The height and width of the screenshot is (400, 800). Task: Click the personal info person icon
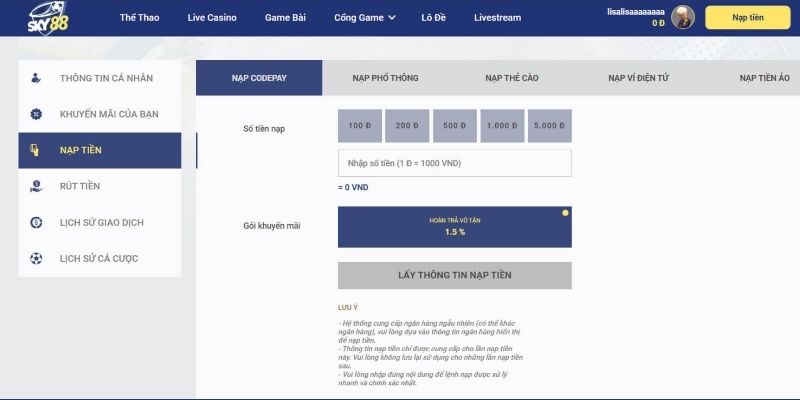pyautogui.click(x=36, y=78)
